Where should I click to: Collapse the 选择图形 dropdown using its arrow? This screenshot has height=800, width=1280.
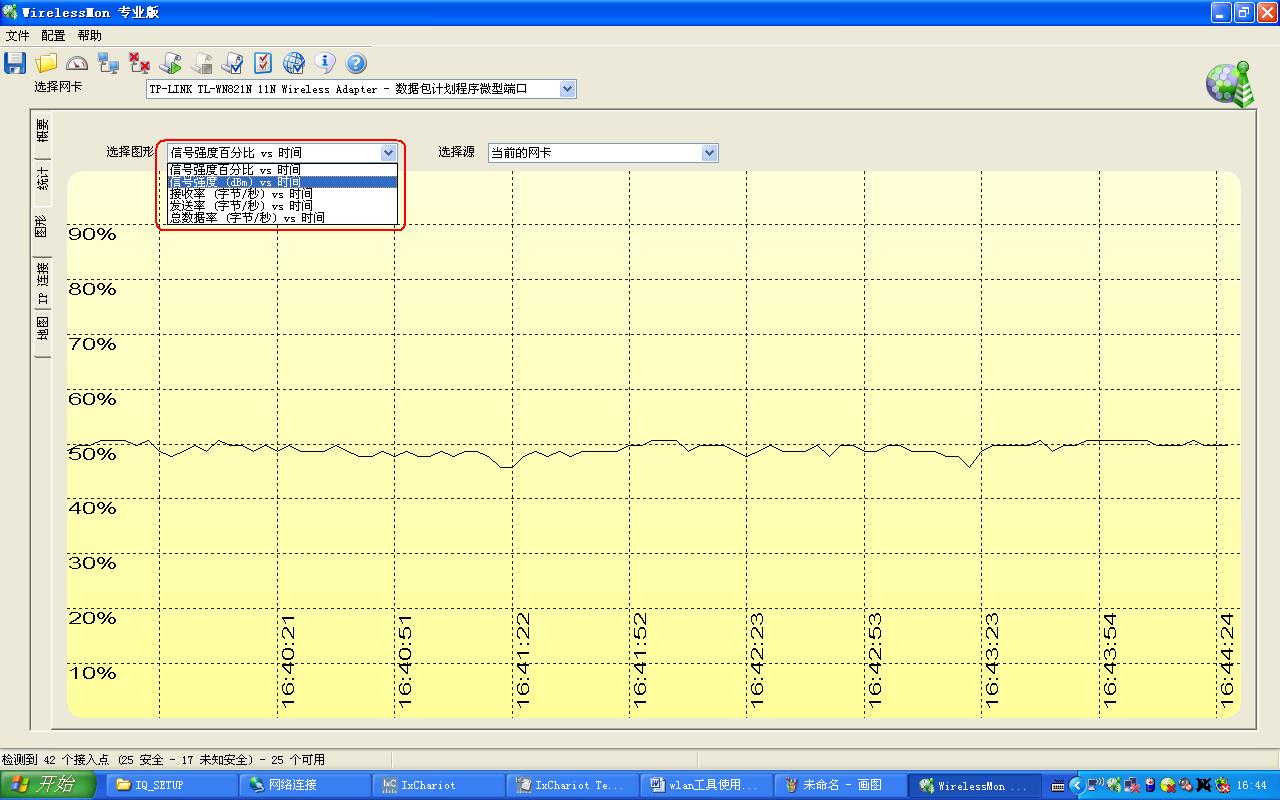tap(389, 153)
